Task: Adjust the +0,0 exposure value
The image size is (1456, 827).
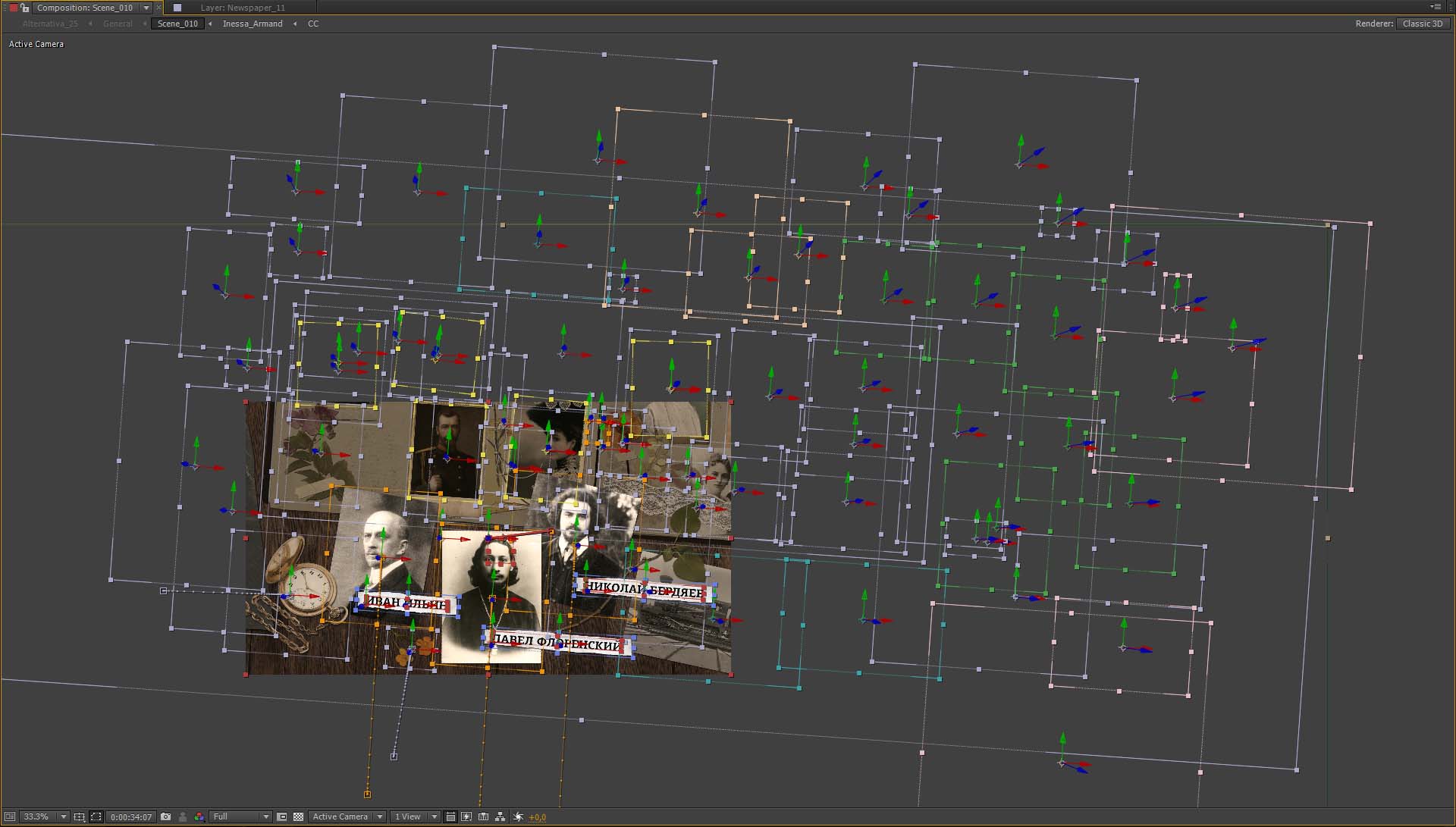Action: pyautogui.click(x=538, y=817)
